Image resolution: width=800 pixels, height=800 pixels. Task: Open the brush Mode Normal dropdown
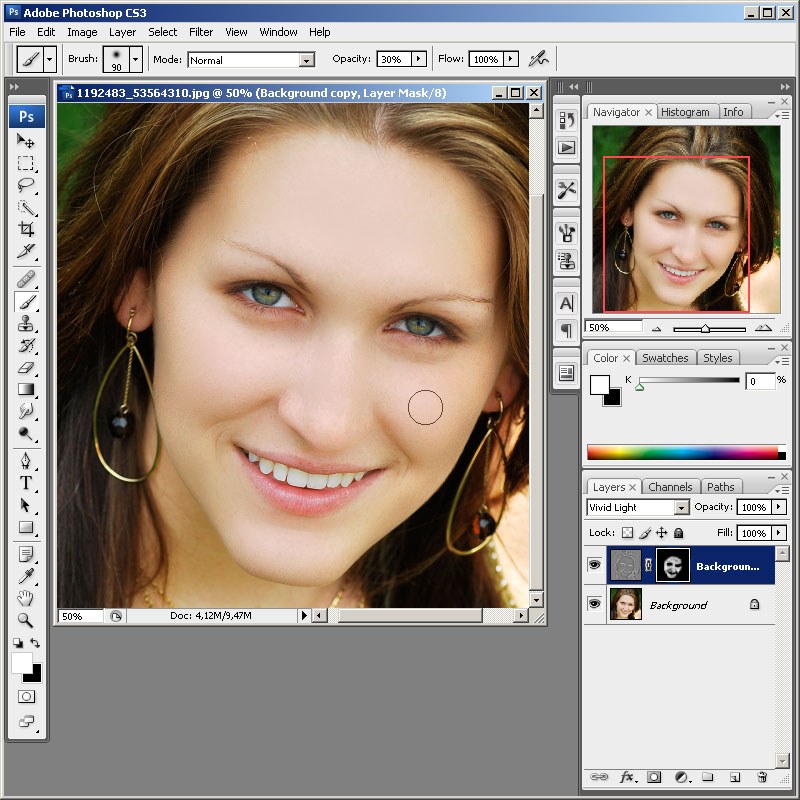point(251,60)
